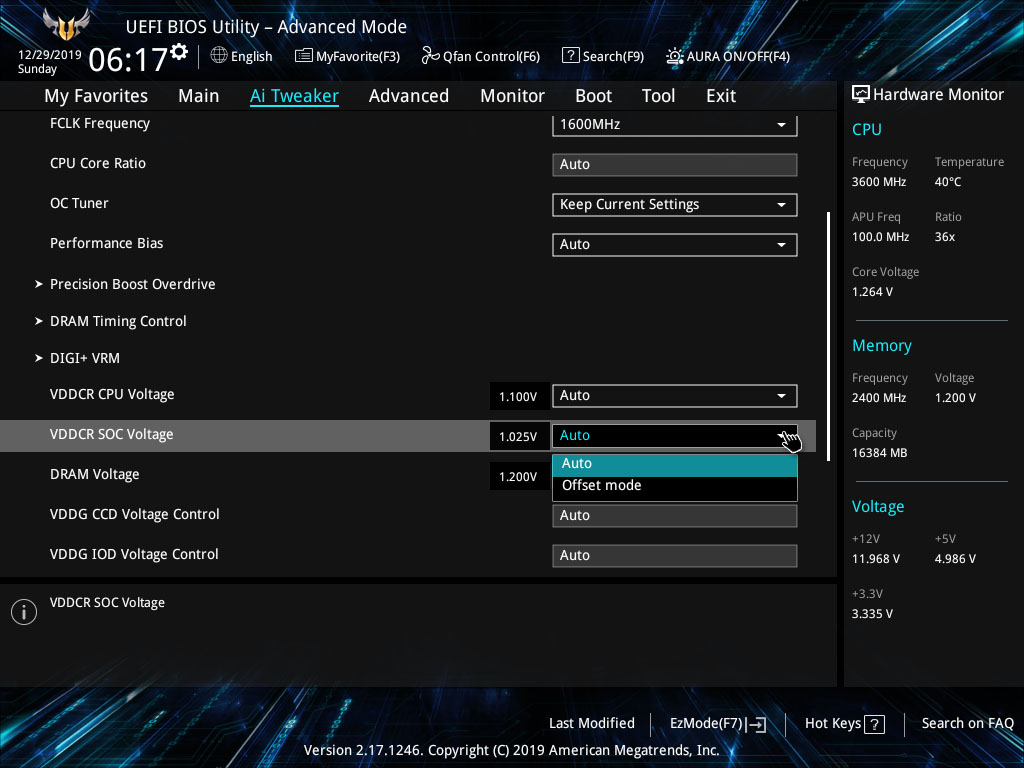Viewport: 1024px width, 768px height.
Task: Open the Tool tab
Action: [658, 96]
